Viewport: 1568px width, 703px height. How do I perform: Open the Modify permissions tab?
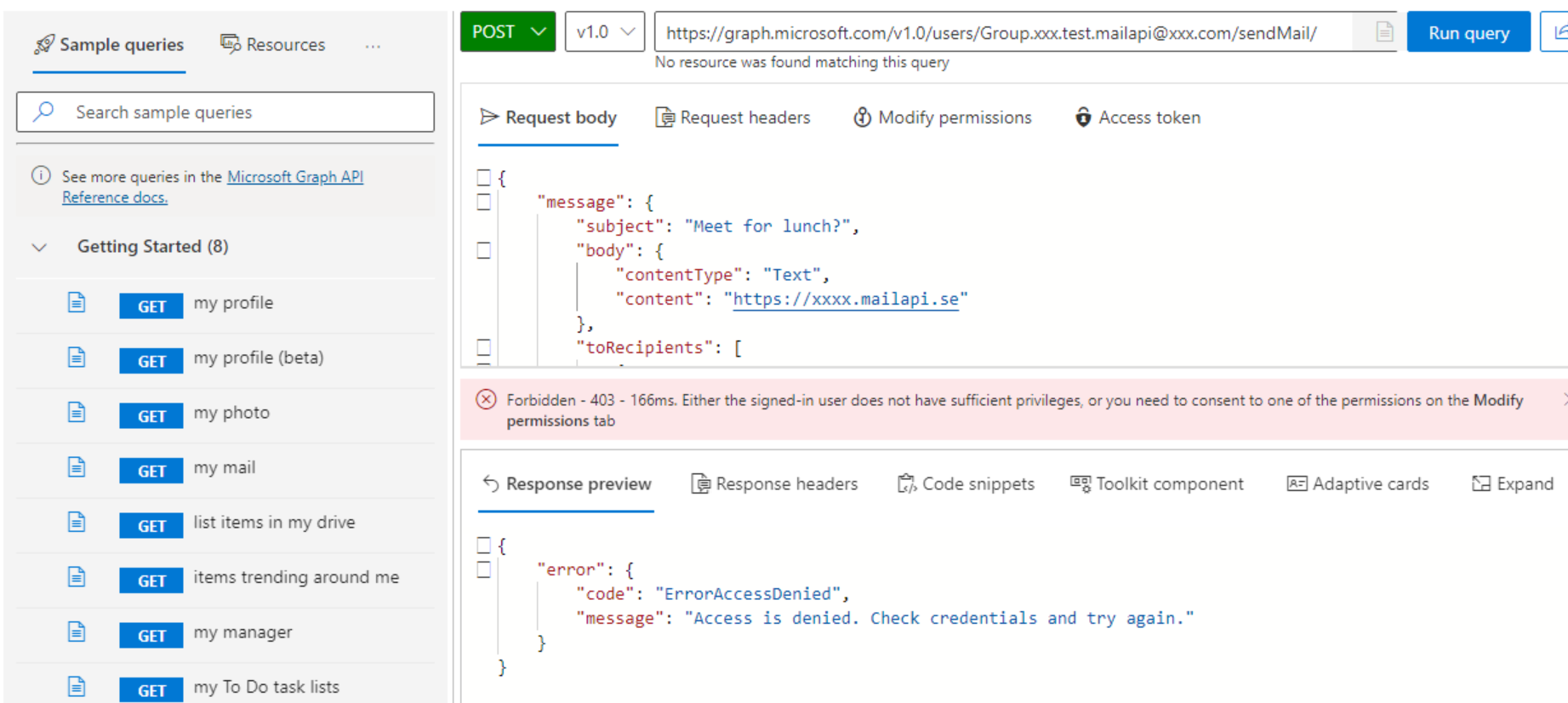coord(943,117)
